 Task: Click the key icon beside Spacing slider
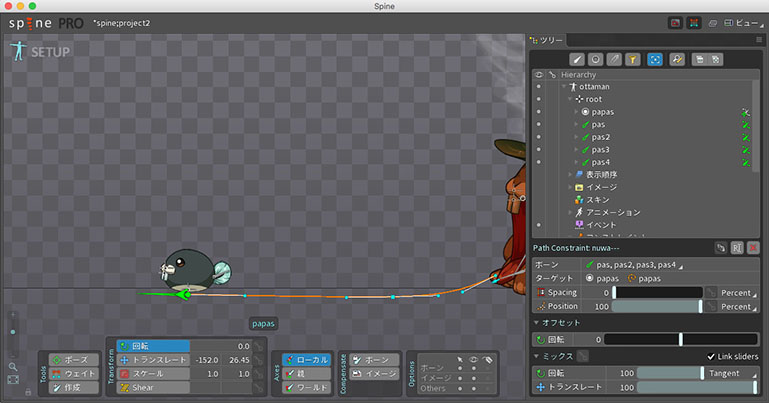(x=711, y=293)
